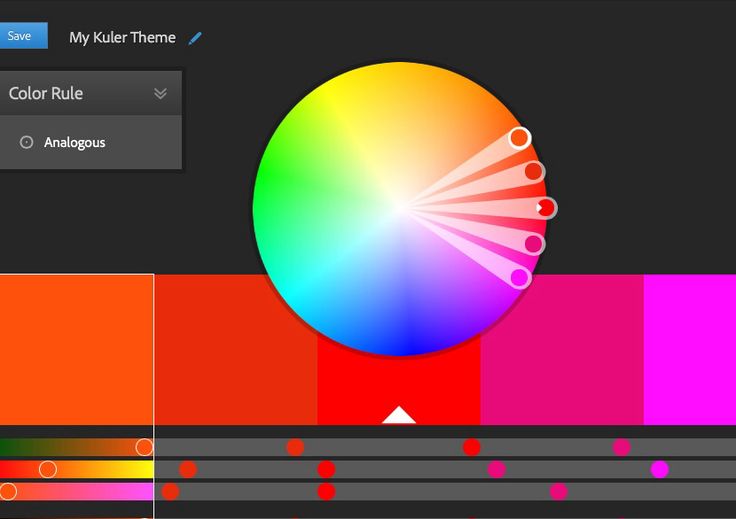Click the white center of the color wheel

point(399,208)
